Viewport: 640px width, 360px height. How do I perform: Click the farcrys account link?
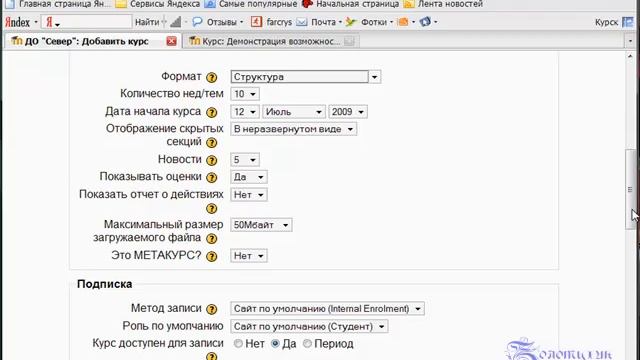coord(279,22)
